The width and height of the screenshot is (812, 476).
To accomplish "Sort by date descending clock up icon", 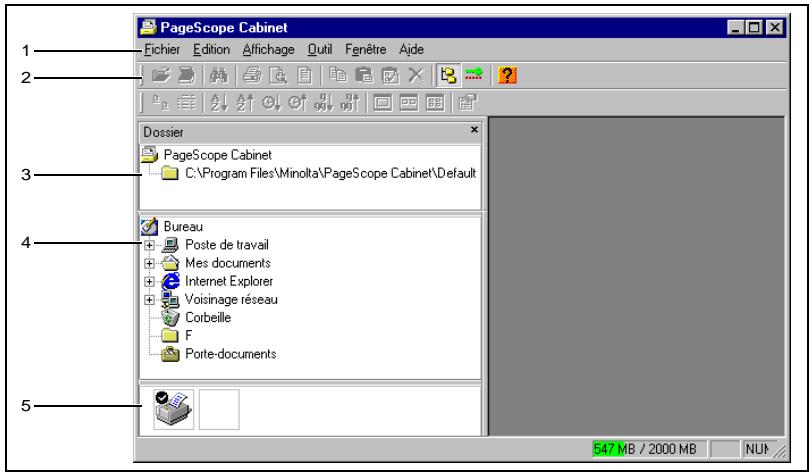I will pos(297,103).
